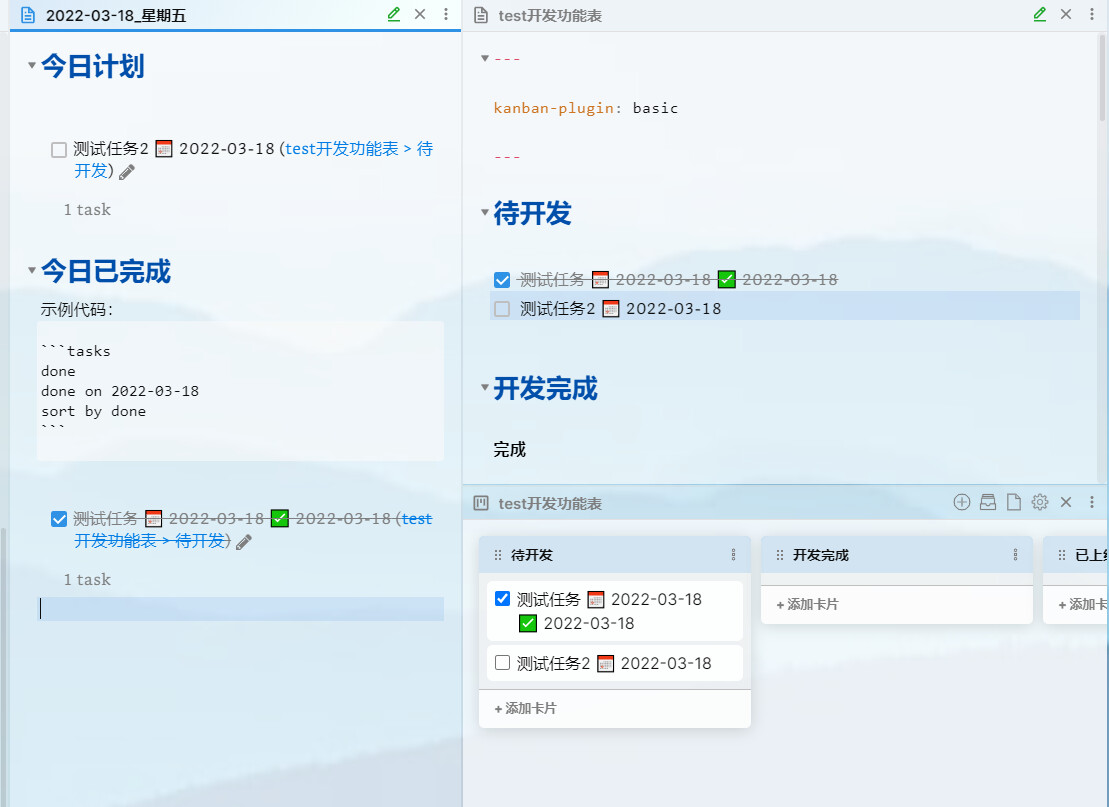Click the 1 task count under 今日计划
This screenshot has height=807, width=1109.
point(88,209)
